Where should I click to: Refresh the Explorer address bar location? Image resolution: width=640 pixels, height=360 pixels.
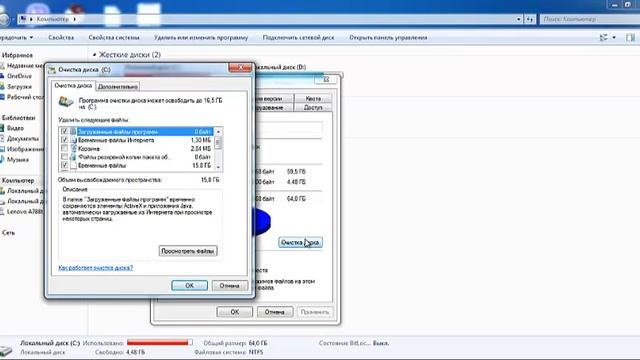[530, 19]
